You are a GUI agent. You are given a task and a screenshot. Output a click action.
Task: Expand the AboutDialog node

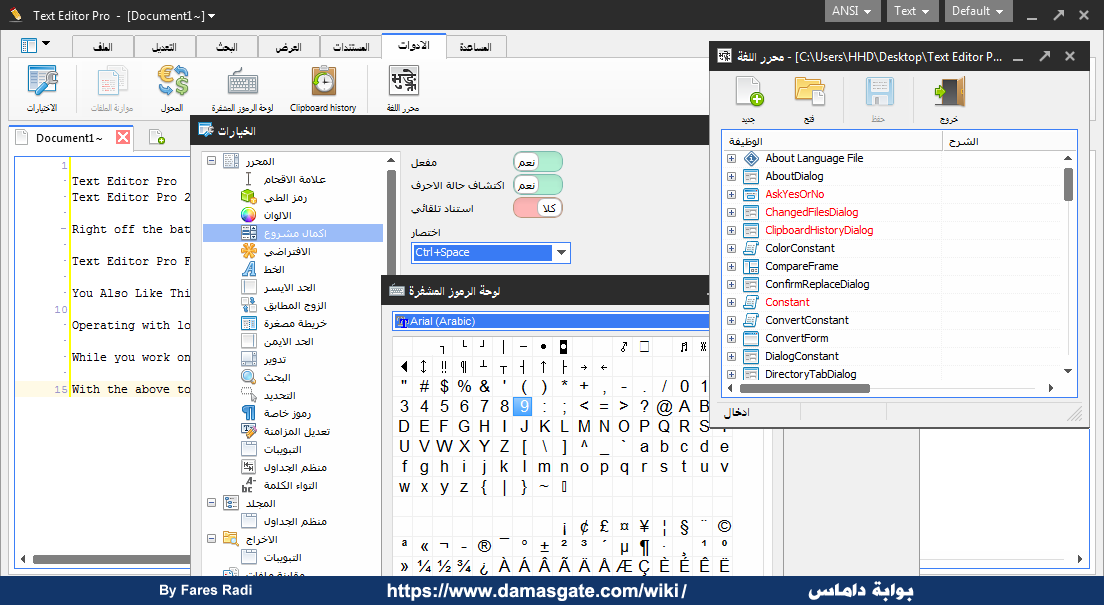point(732,176)
